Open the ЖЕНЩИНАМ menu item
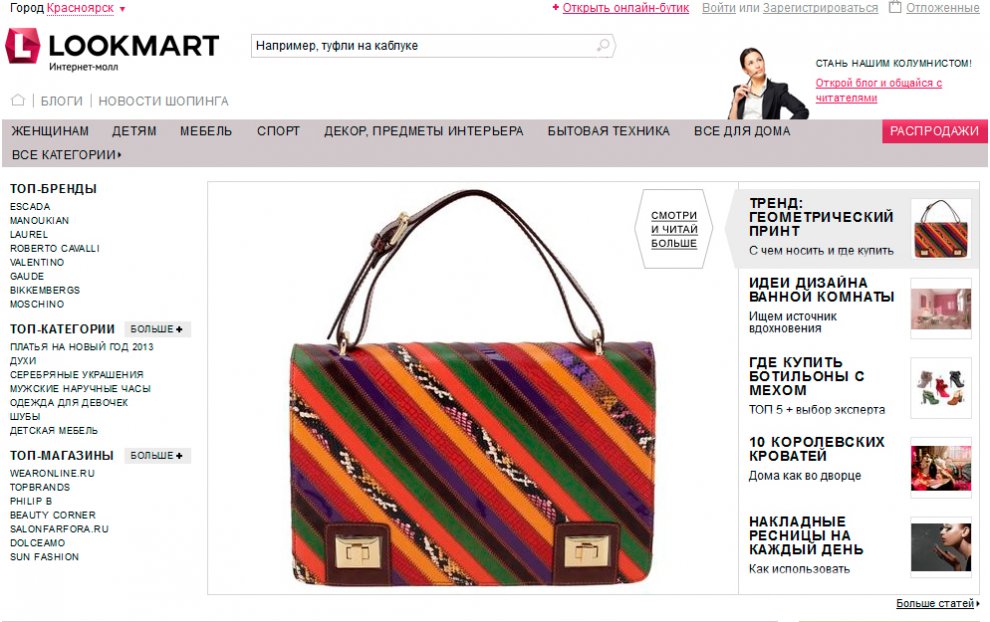The image size is (990, 622). click(50, 131)
